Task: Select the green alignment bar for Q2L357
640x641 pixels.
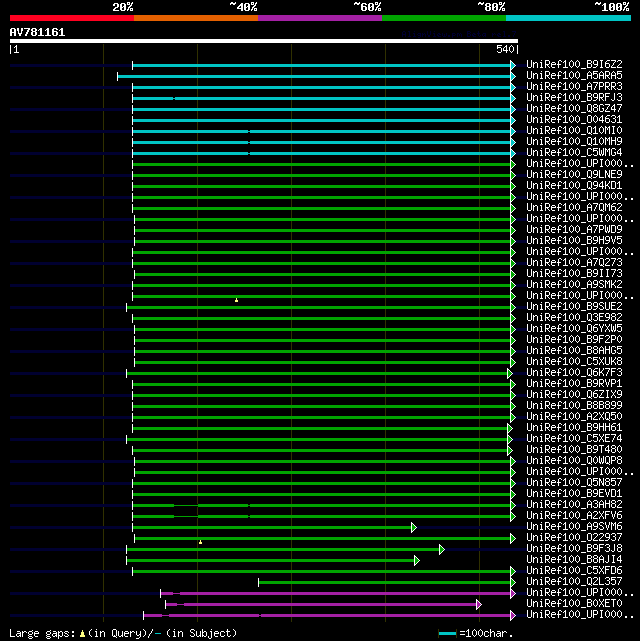Action: 385,583
